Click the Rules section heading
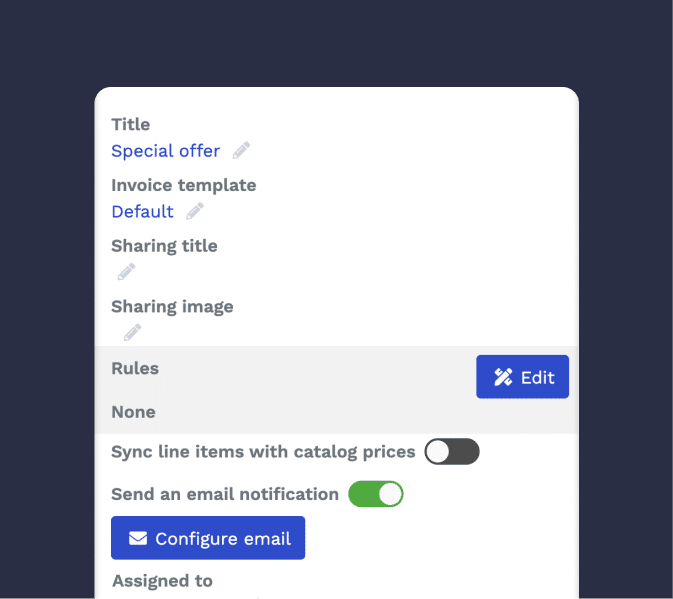The image size is (673, 599). tap(135, 368)
